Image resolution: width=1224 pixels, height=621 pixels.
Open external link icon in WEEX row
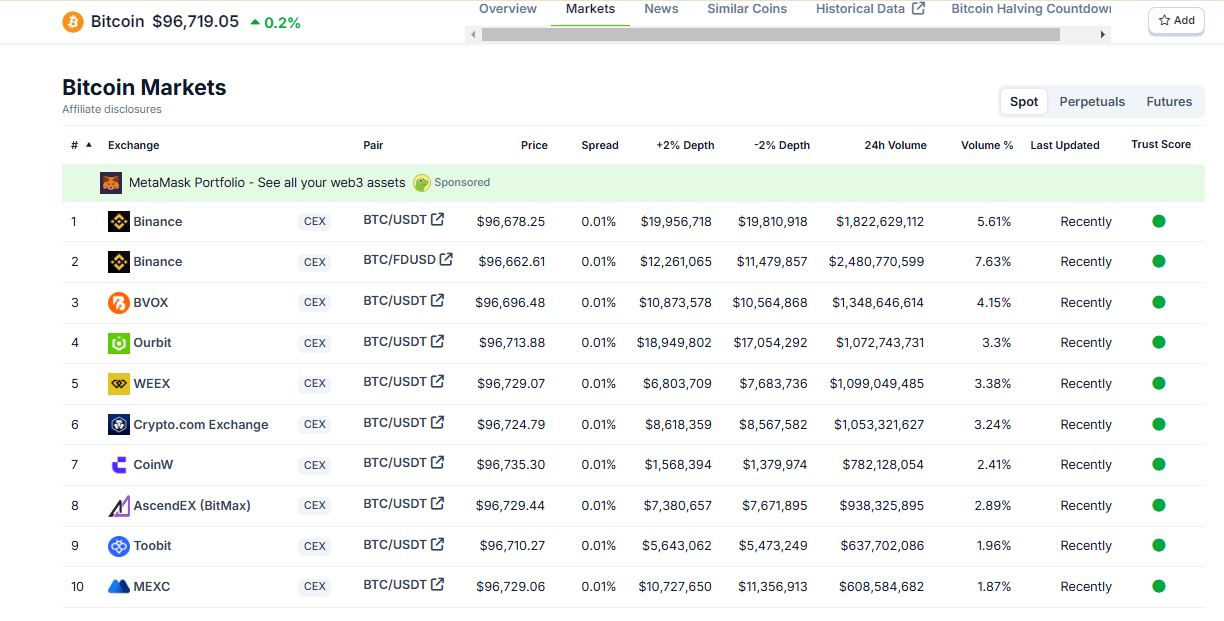pos(437,381)
